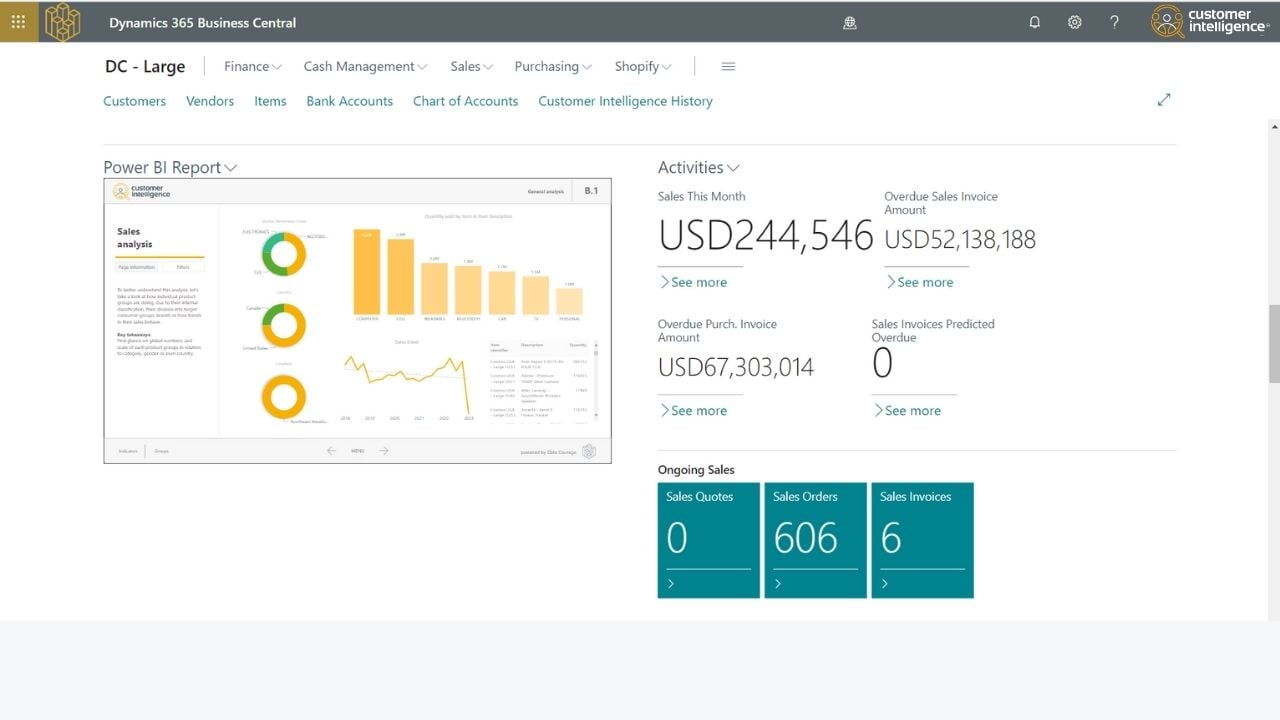Open the Activities dropdown chevron
The width and height of the screenshot is (1280, 720).
pos(734,168)
